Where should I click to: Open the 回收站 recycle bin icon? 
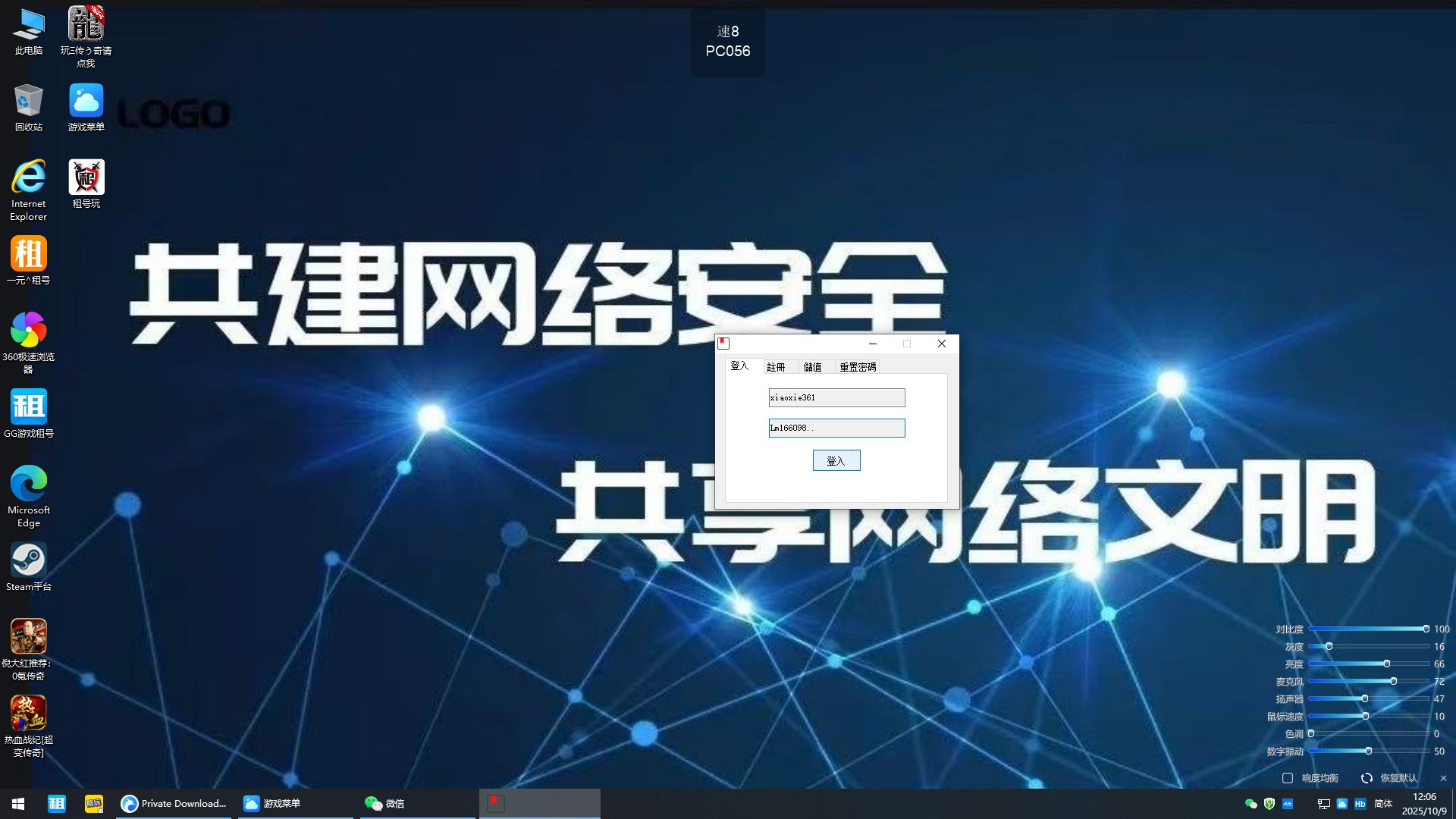point(28,101)
